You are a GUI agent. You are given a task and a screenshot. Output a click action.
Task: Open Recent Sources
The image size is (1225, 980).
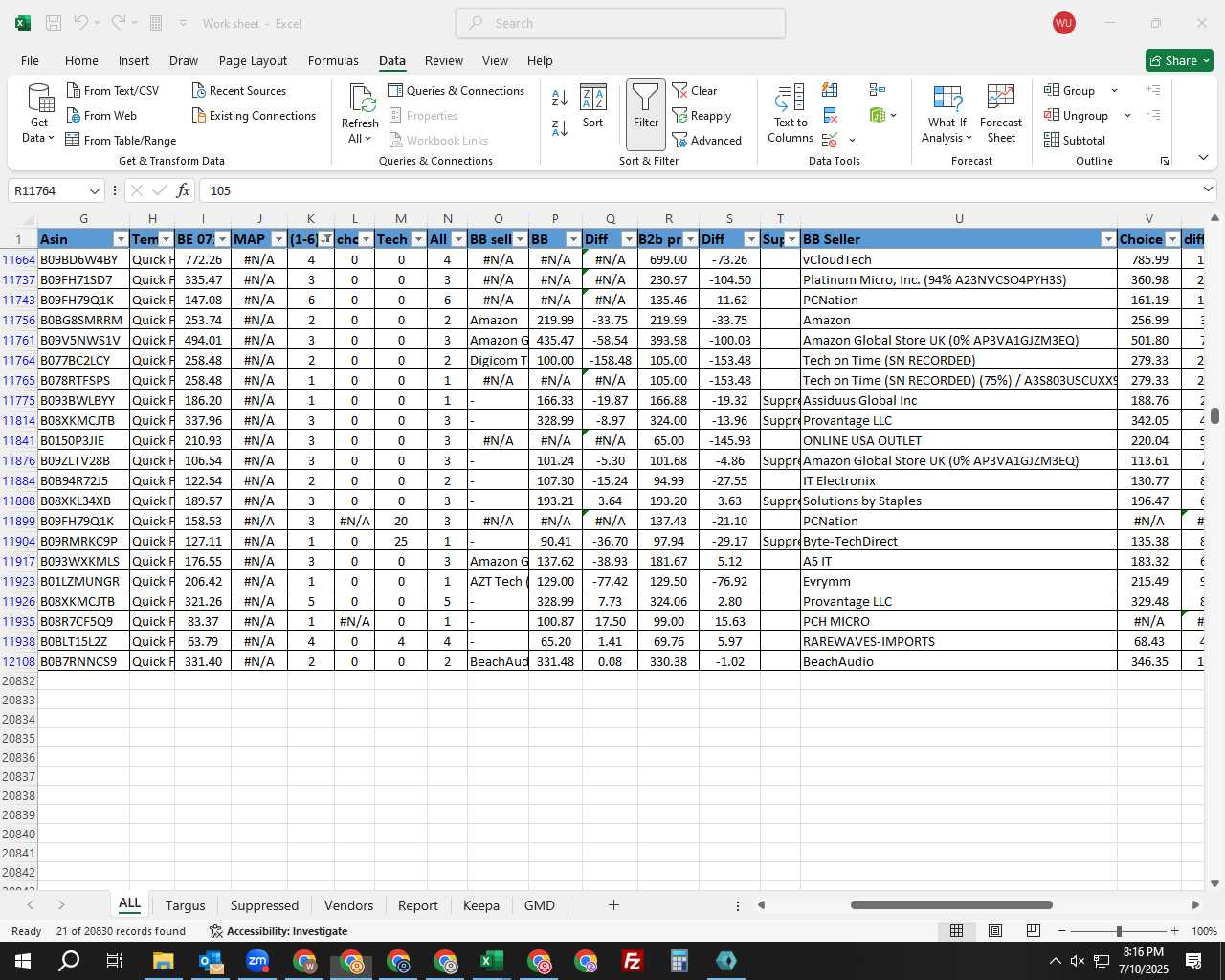point(238,90)
